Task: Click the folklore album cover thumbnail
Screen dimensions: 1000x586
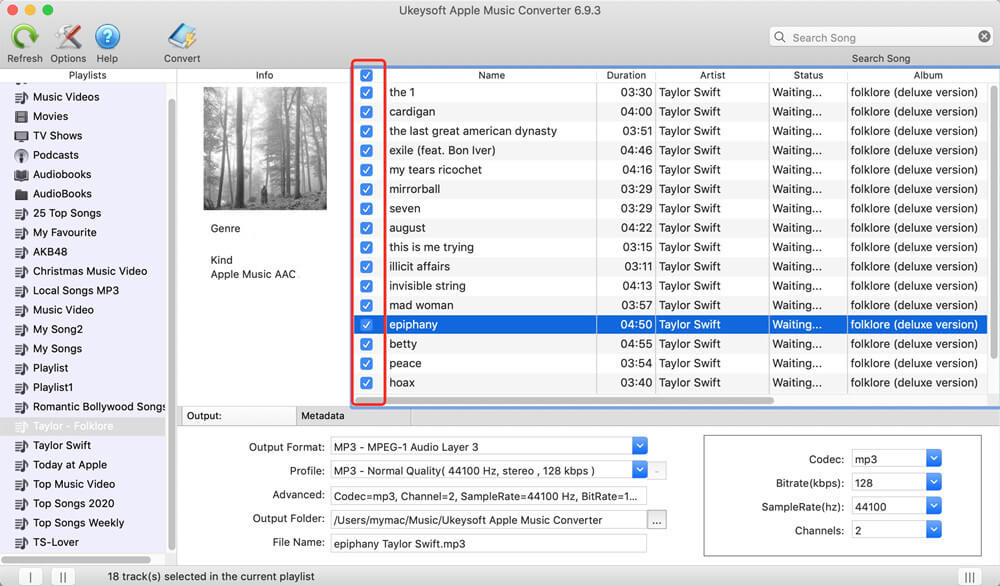Action: click(265, 149)
